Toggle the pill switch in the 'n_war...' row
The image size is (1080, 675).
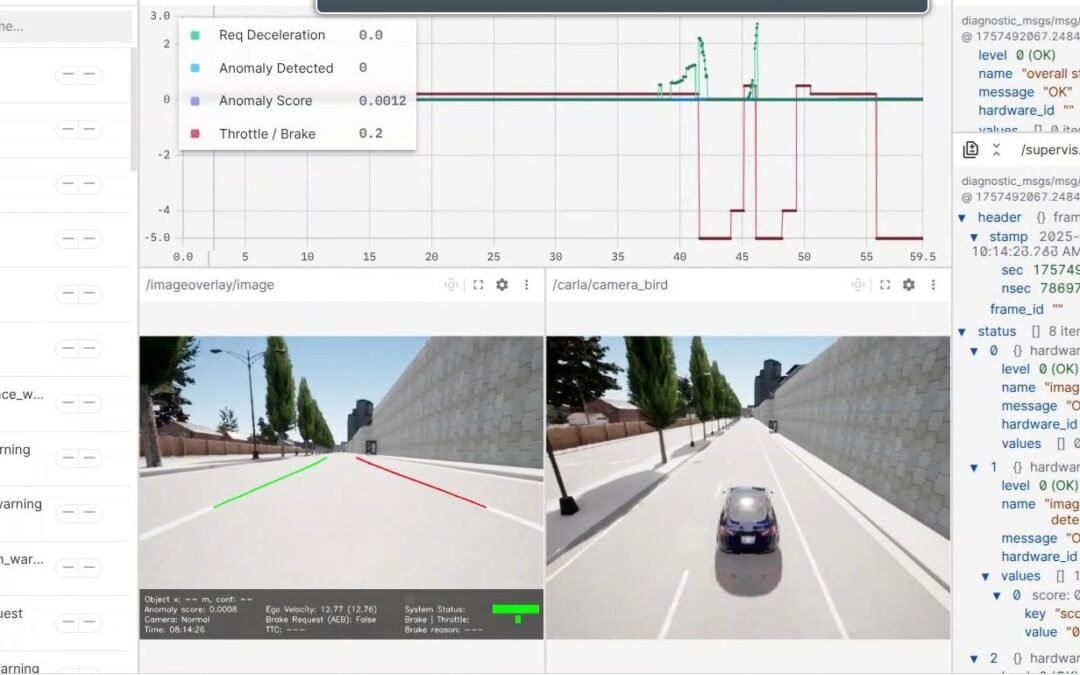[79, 568]
